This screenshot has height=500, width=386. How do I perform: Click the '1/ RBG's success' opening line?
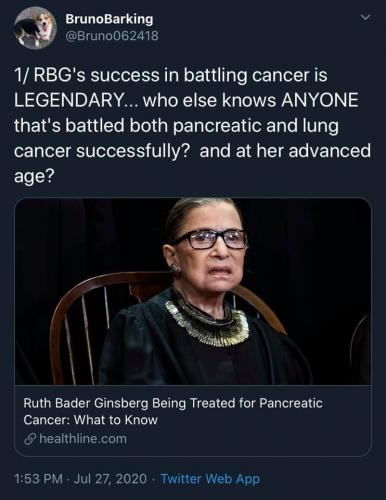(170, 75)
